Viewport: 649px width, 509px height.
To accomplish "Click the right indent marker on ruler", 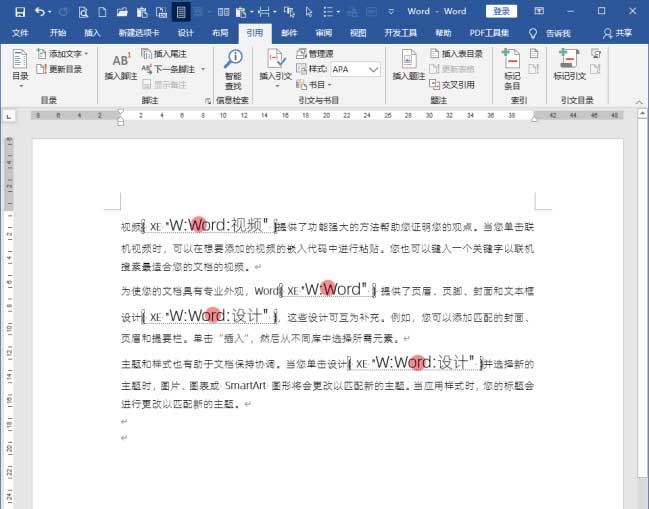I will coord(534,119).
